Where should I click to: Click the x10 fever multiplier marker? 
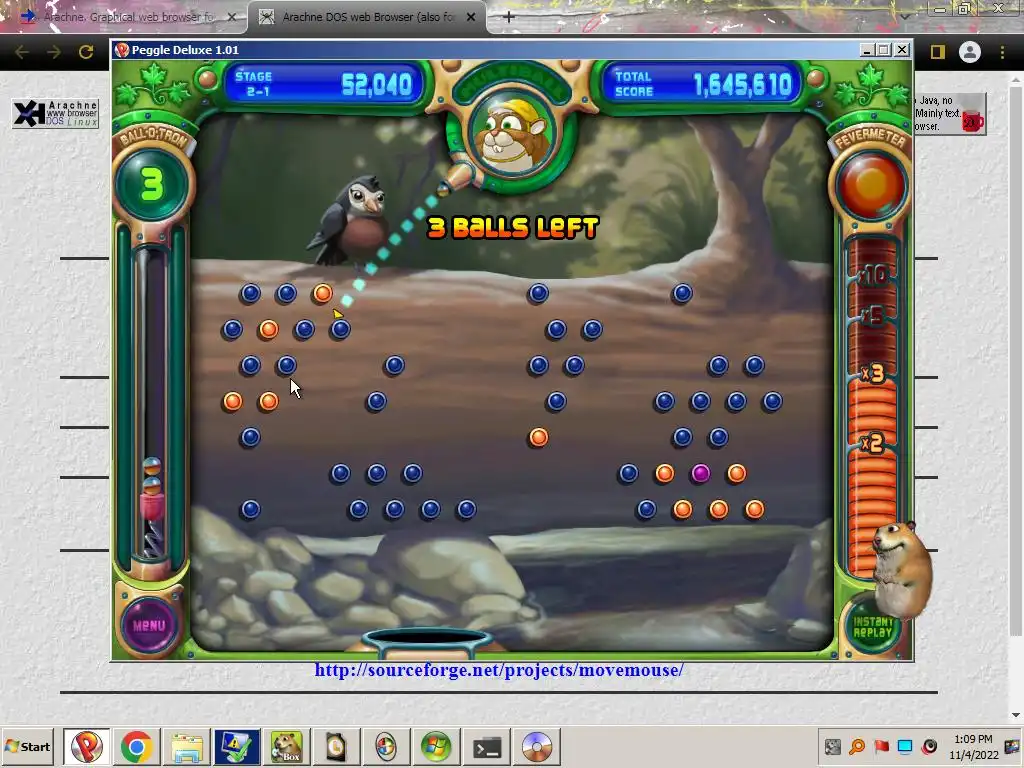pyautogui.click(x=872, y=275)
